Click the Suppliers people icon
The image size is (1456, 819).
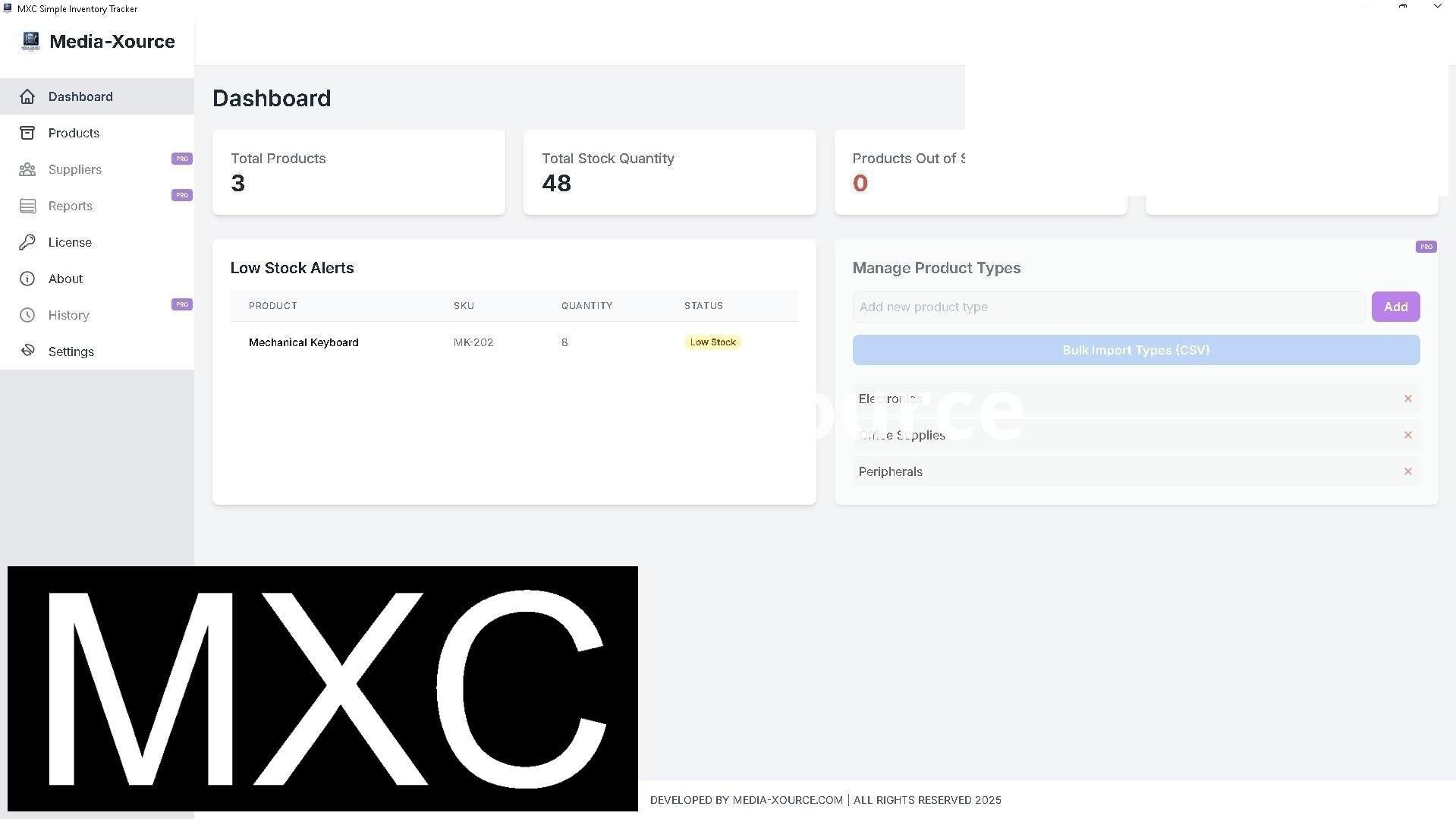(x=27, y=169)
